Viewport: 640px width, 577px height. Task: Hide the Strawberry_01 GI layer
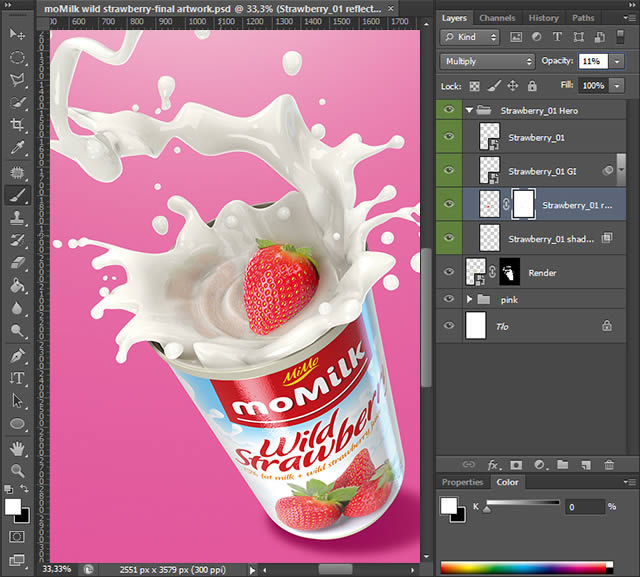coord(449,170)
